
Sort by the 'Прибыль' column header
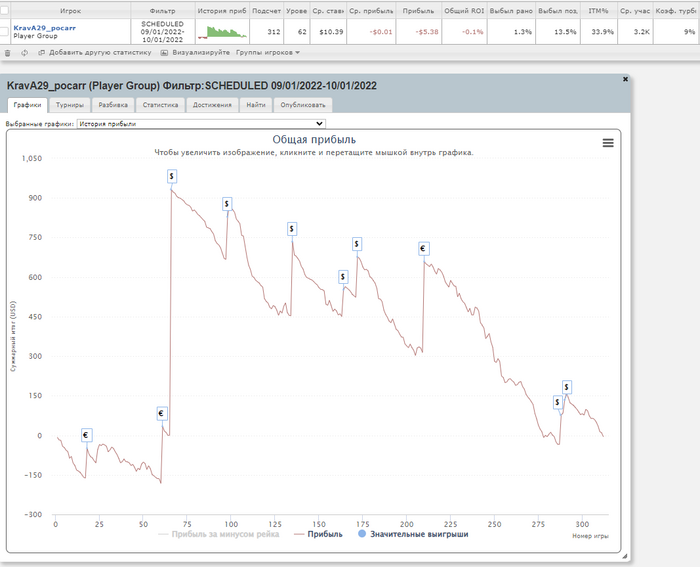pyautogui.click(x=418, y=10)
